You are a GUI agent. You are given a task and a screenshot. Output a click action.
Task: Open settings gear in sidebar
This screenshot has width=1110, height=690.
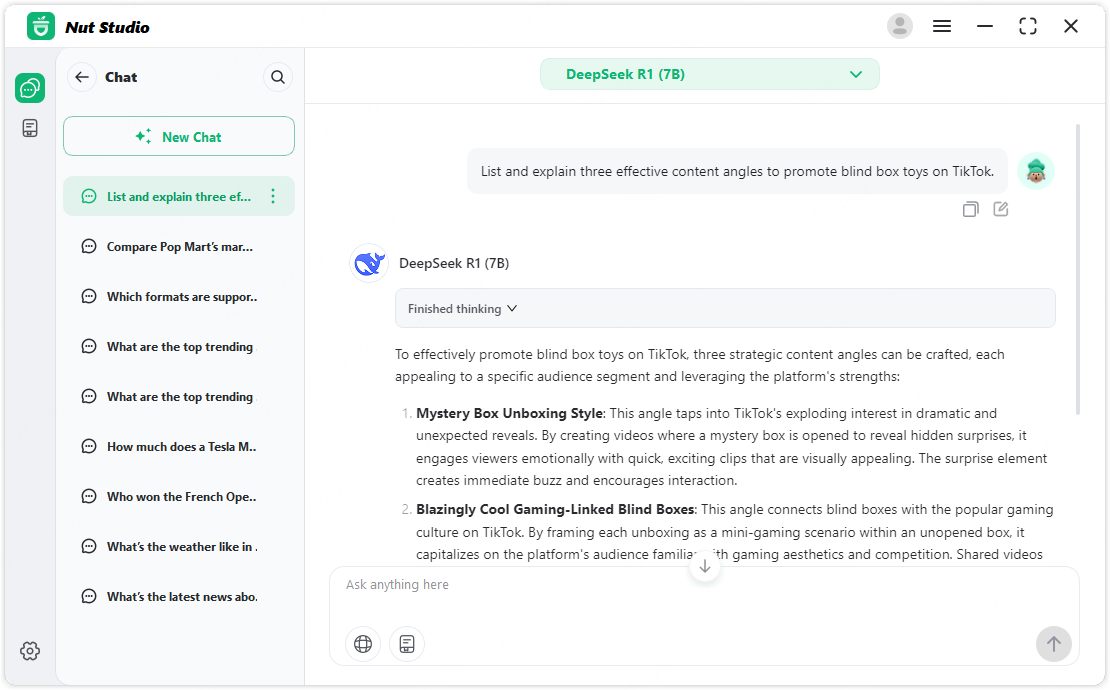pyautogui.click(x=30, y=651)
